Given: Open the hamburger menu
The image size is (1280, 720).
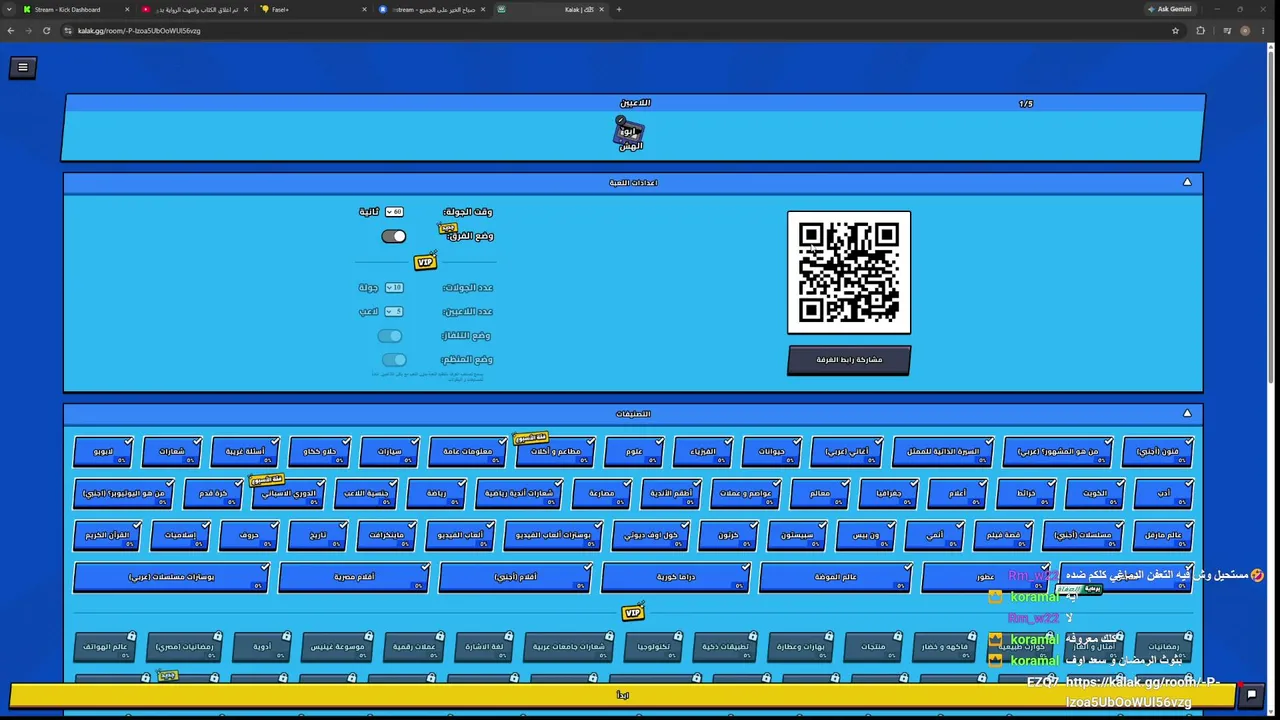Looking at the screenshot, I should (x=23, y=67).
